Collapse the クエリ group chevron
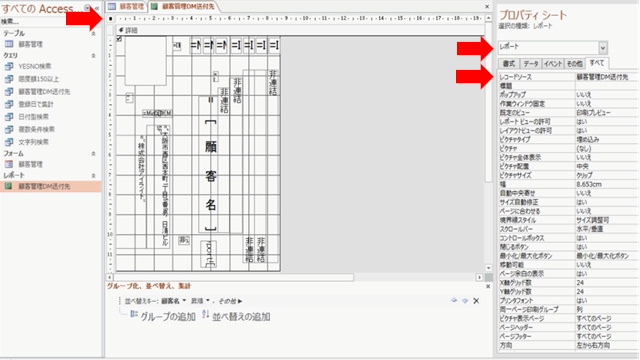Screen dimensions: 640x360 (x=93, y=56)
